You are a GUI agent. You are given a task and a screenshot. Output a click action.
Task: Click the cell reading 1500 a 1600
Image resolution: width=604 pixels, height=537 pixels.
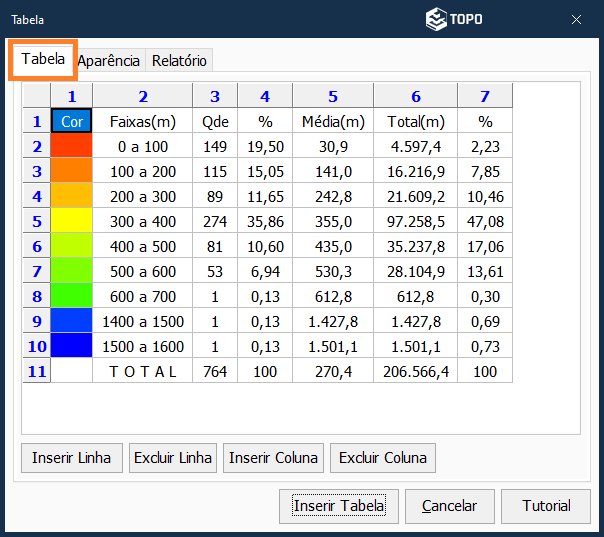pyautogui.click(x=143, y=346)
